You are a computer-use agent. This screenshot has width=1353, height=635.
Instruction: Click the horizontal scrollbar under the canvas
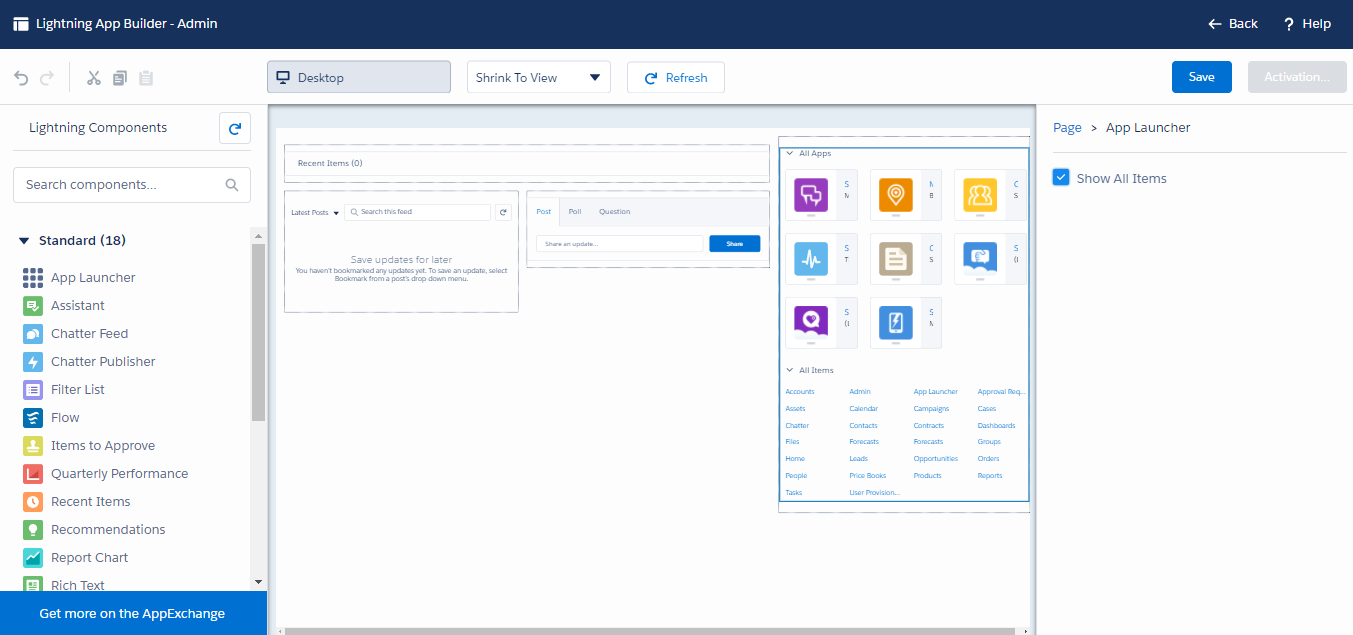pos(650,631)
